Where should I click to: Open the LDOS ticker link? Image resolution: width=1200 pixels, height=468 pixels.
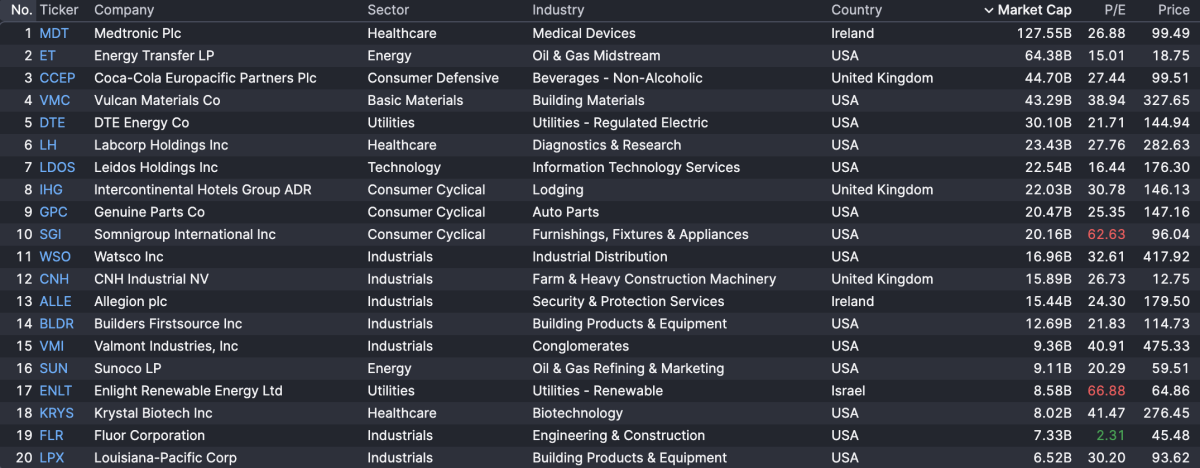click(57, 167)
